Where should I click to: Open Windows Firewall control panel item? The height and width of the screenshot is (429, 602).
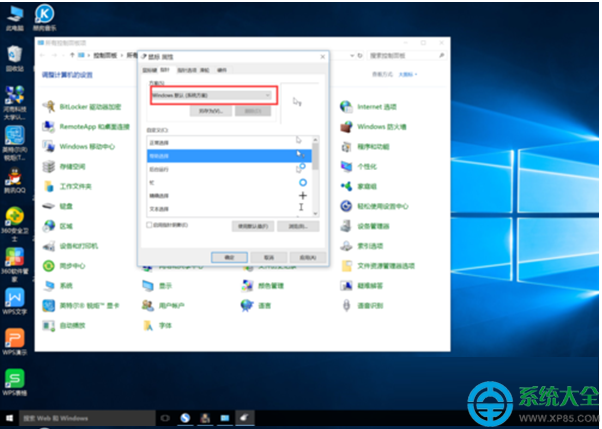(374, 127)
